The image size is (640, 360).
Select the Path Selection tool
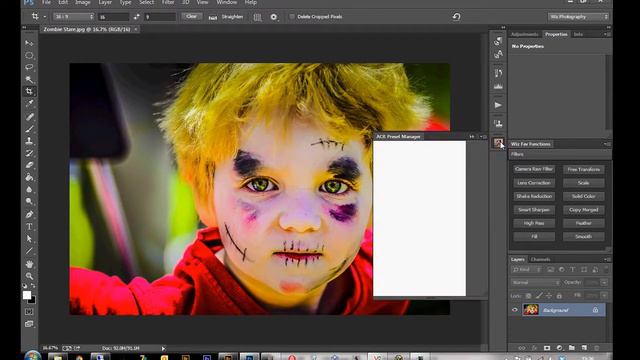pos(29,239)
